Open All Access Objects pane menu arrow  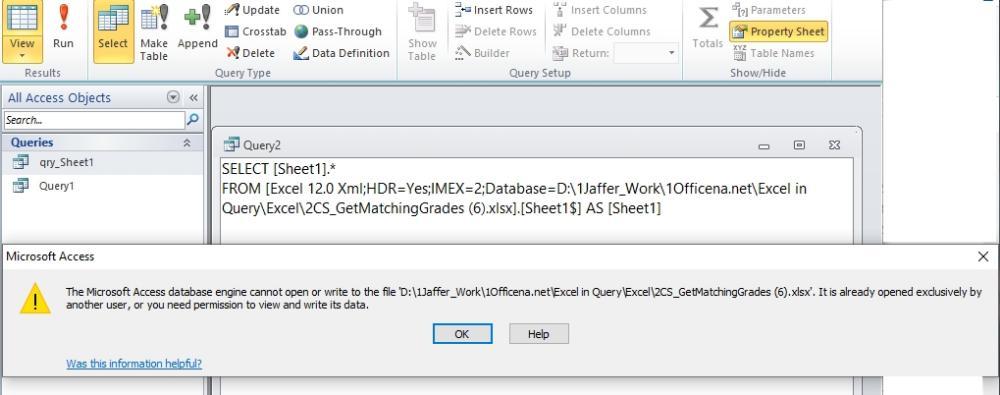pyautogui.click(x=173, y=98)
